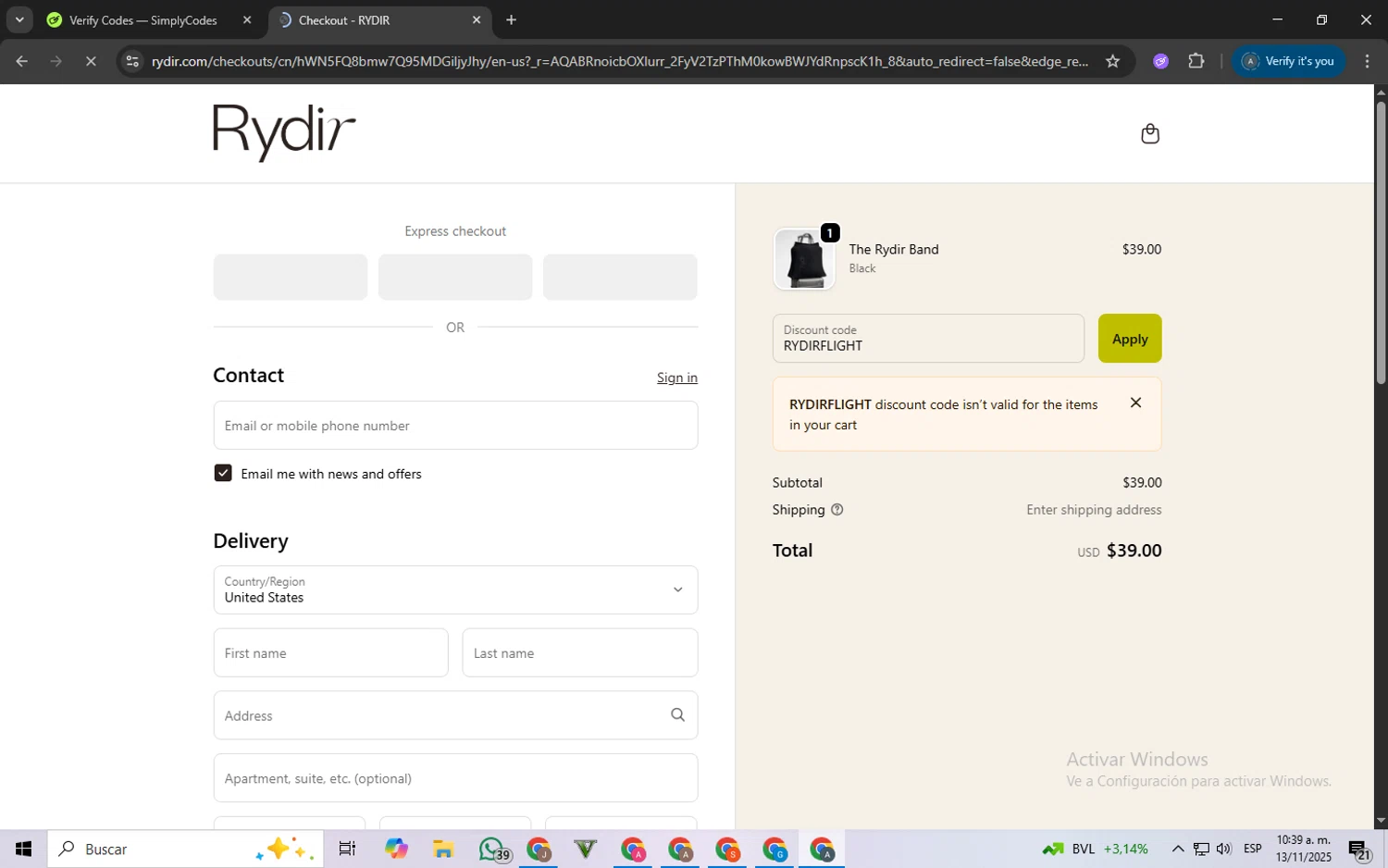The height and width of the screenshot is (868, 1388).
Task: Click the Email or mobile phone number field
Action: [455, 426]
